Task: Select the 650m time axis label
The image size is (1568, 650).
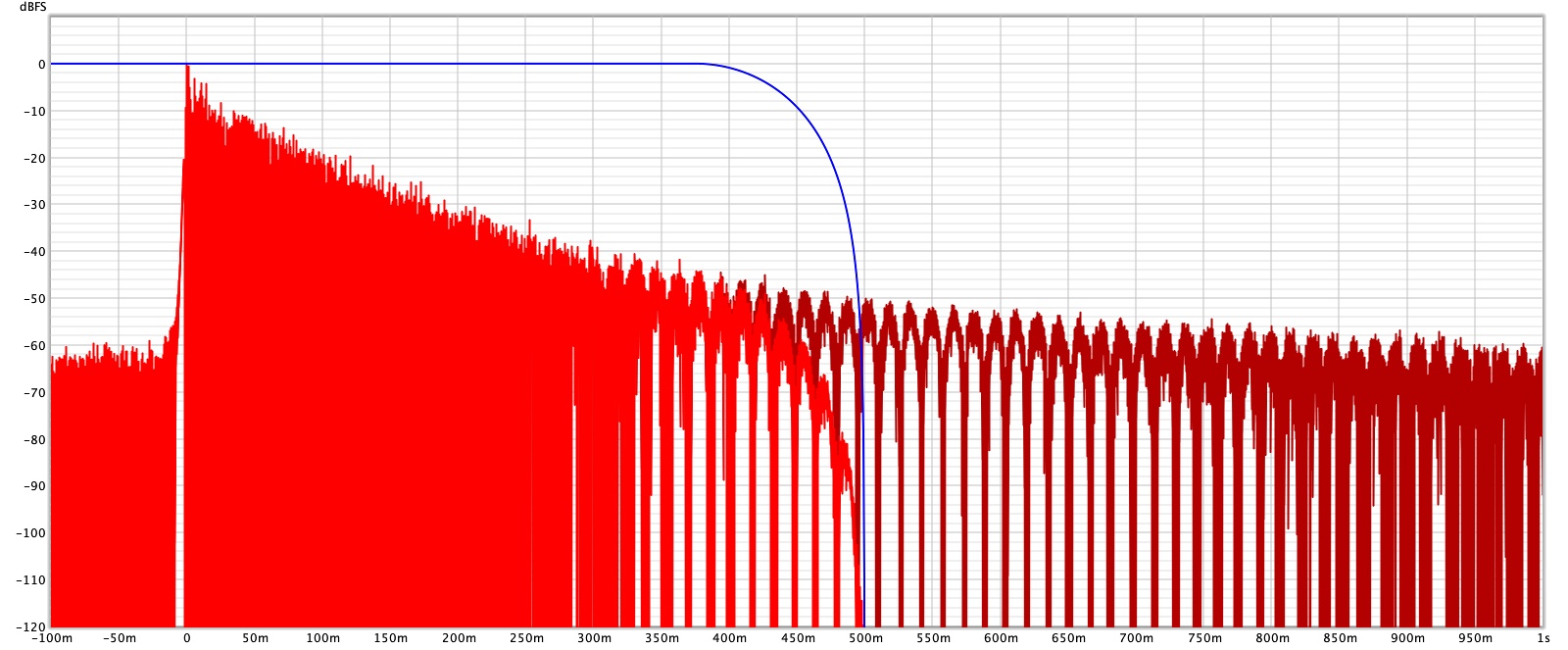Action: click(1068, 638)
